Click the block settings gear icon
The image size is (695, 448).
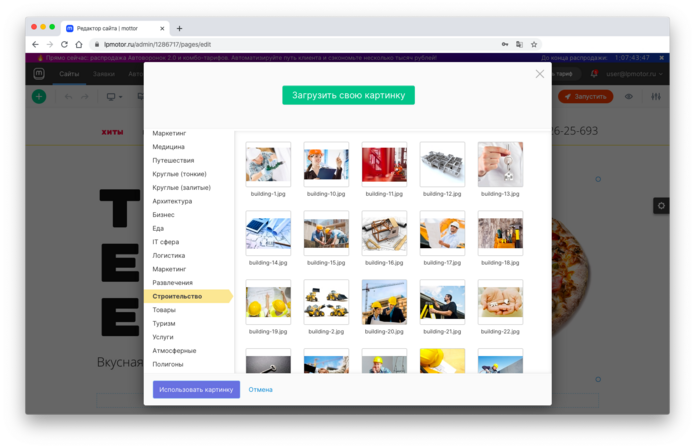click(661, 206)
